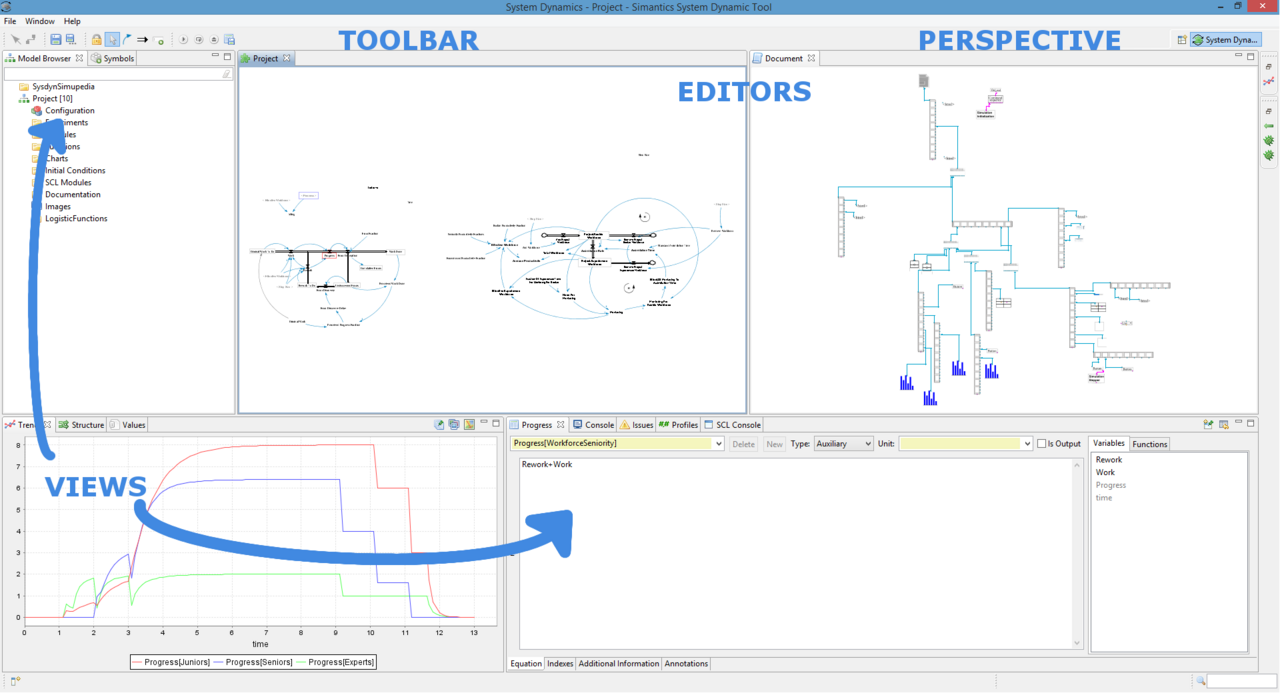This screenshot has width=1280, height=693.
Task: Click the Save icon in the toolbar
Action: pos(56,40)
